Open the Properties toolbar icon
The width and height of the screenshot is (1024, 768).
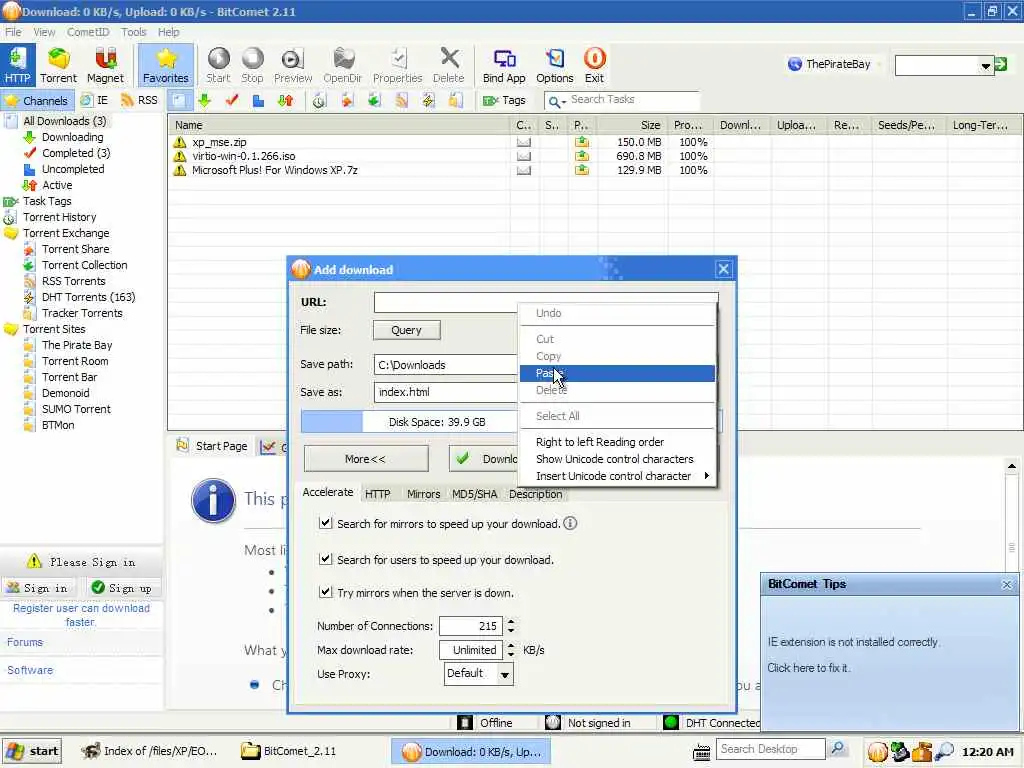click(x=398, y=65)
